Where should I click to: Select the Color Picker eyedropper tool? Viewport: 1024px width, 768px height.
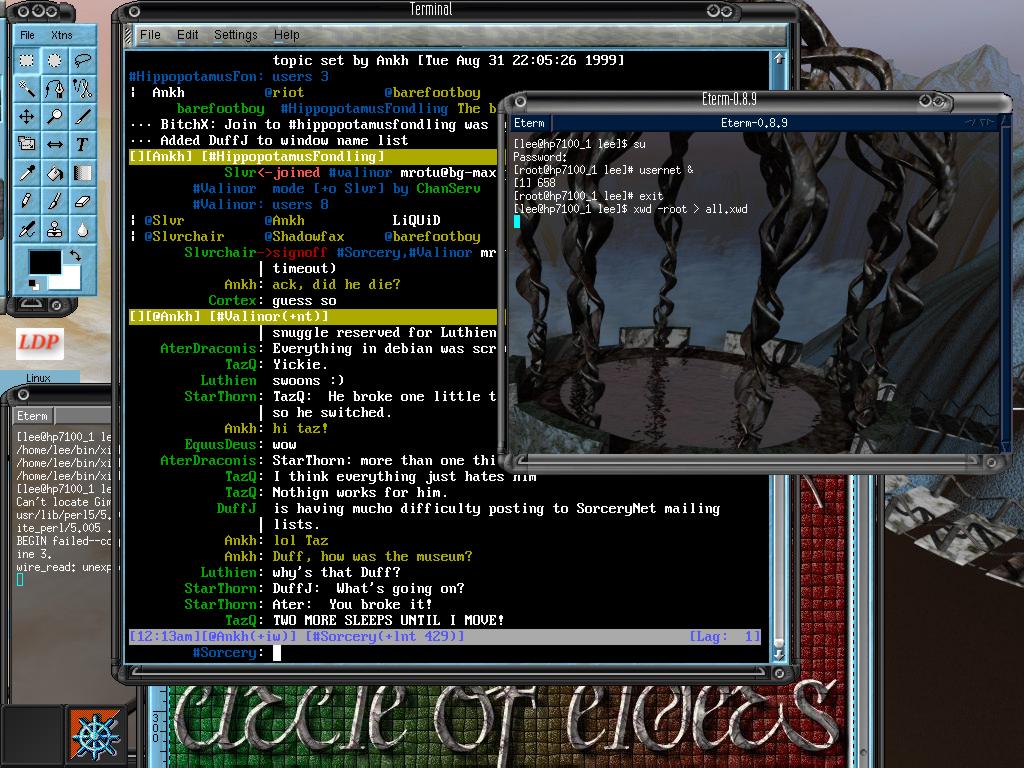click(x=27, y=173)
